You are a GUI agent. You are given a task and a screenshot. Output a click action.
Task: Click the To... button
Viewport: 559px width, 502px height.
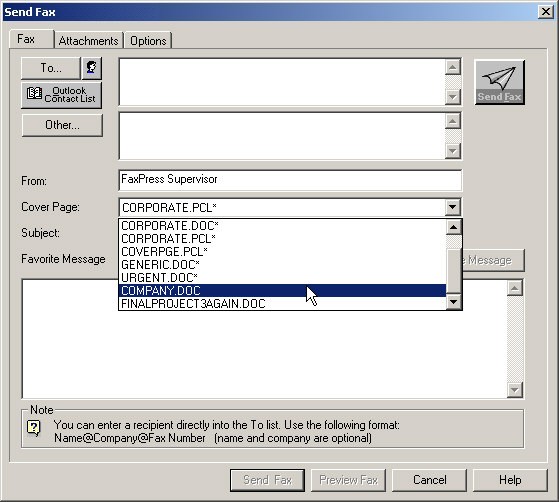pyautogui.click(x=51, y=68)
